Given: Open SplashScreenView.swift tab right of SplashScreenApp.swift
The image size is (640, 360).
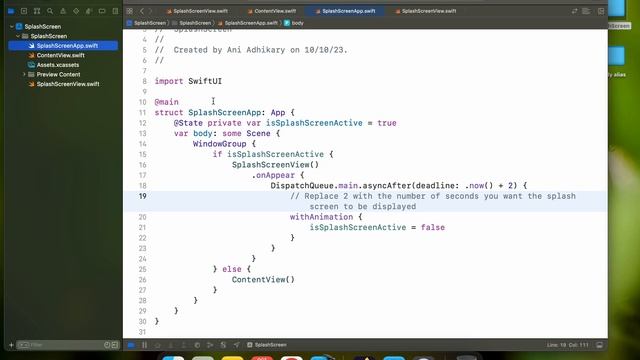Looking at the screenshot, I should [425, 11].
